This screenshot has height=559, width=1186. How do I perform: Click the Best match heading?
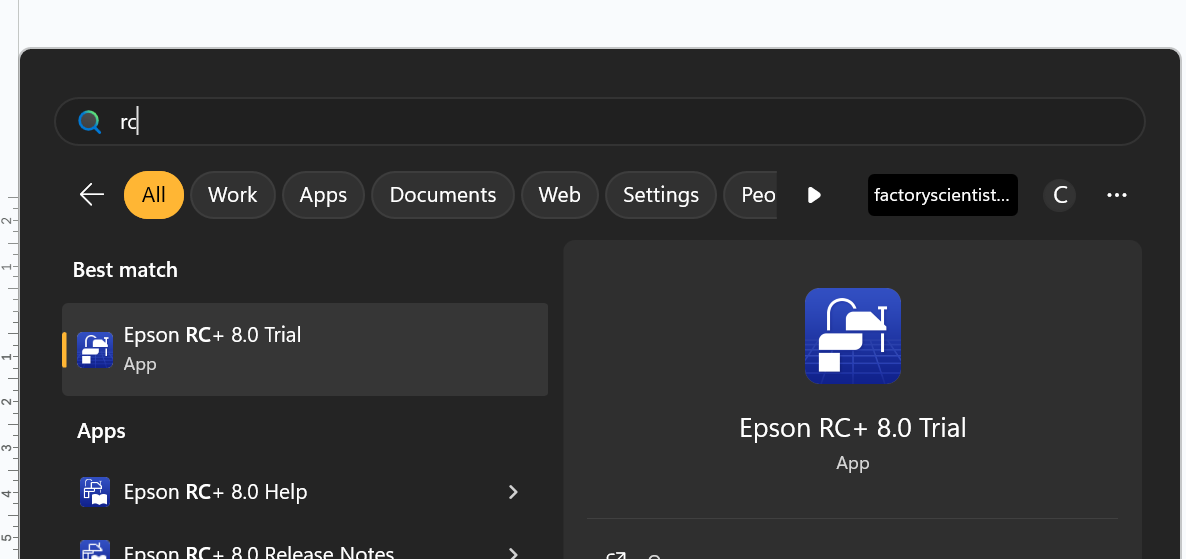[125, 269]
